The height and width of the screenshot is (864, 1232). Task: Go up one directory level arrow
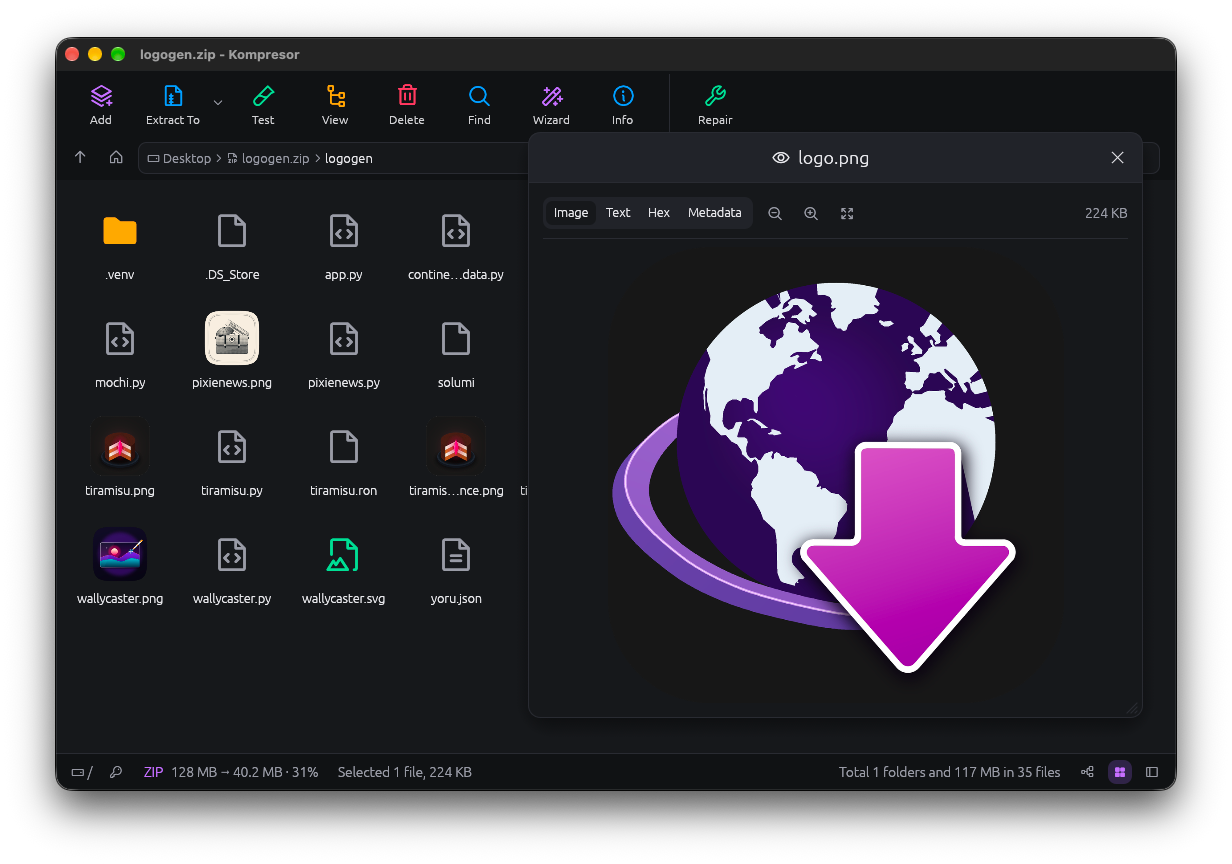pos(80,158)
